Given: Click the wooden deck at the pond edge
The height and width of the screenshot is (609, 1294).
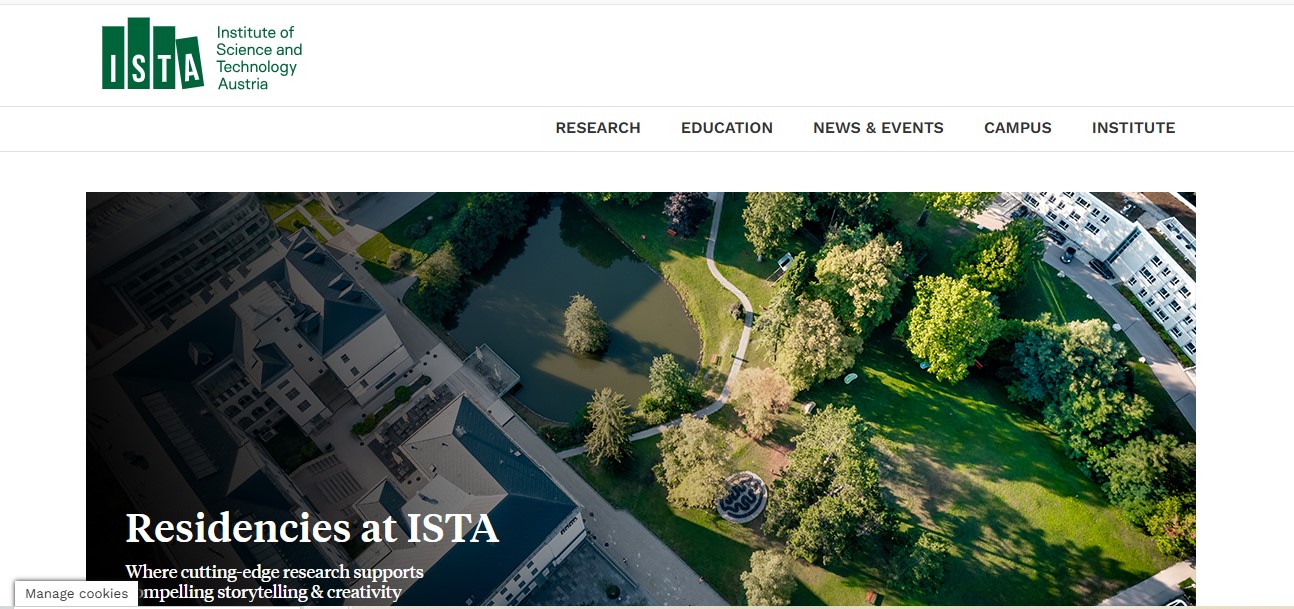Looking at the screenshot, I should tap(490, 370).
